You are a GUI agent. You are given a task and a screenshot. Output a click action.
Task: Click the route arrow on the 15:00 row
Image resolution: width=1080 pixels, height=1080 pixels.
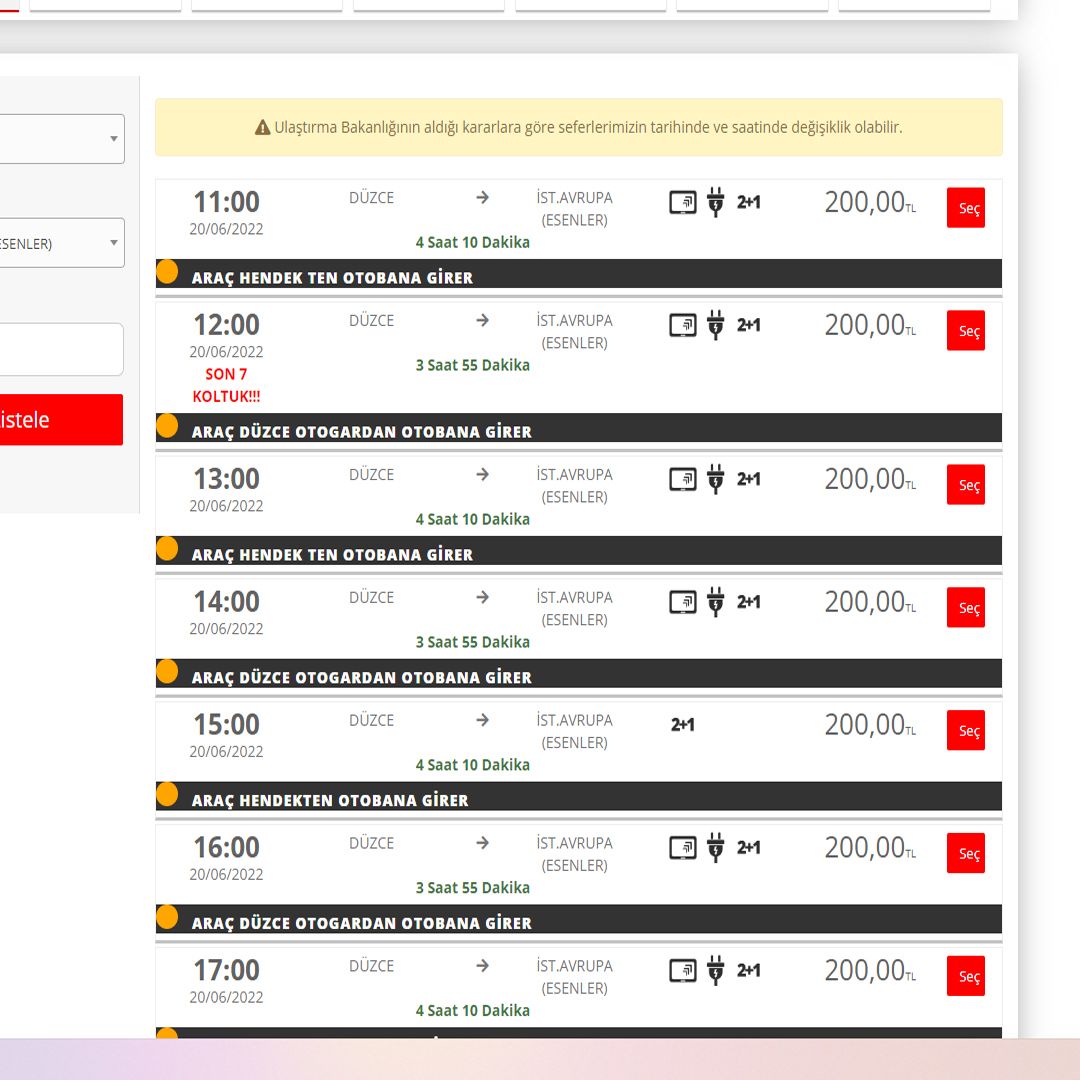[x=482, y=720]
